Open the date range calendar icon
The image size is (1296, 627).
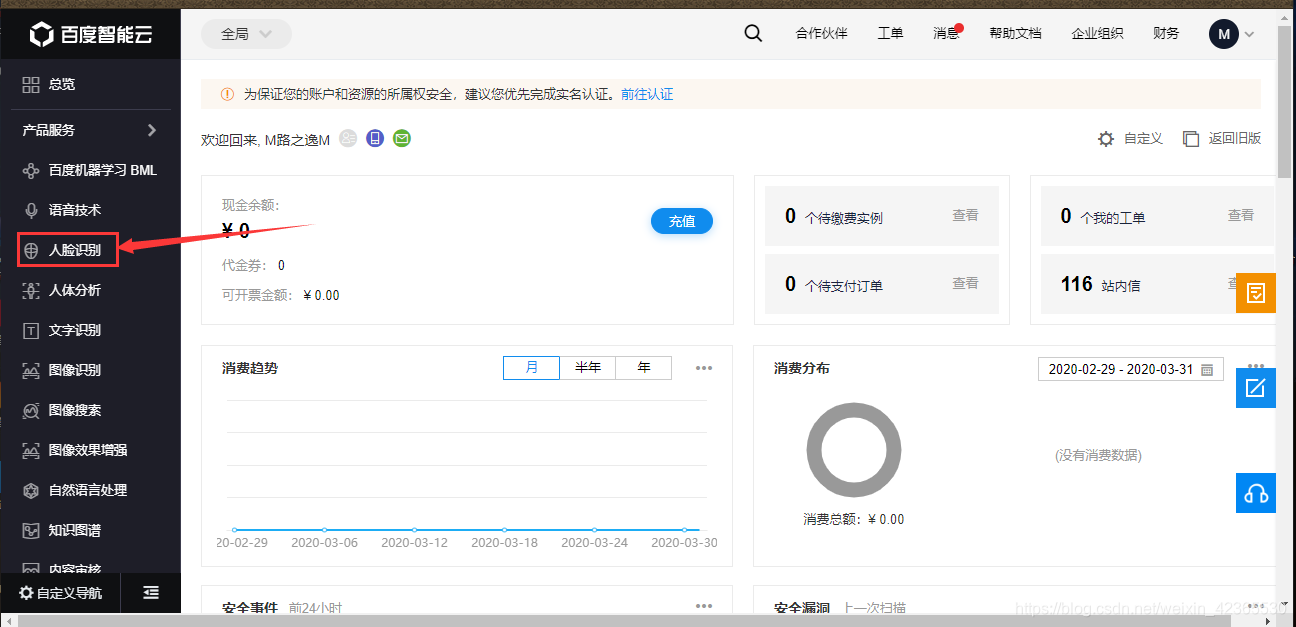click(x=1207, y=369)
